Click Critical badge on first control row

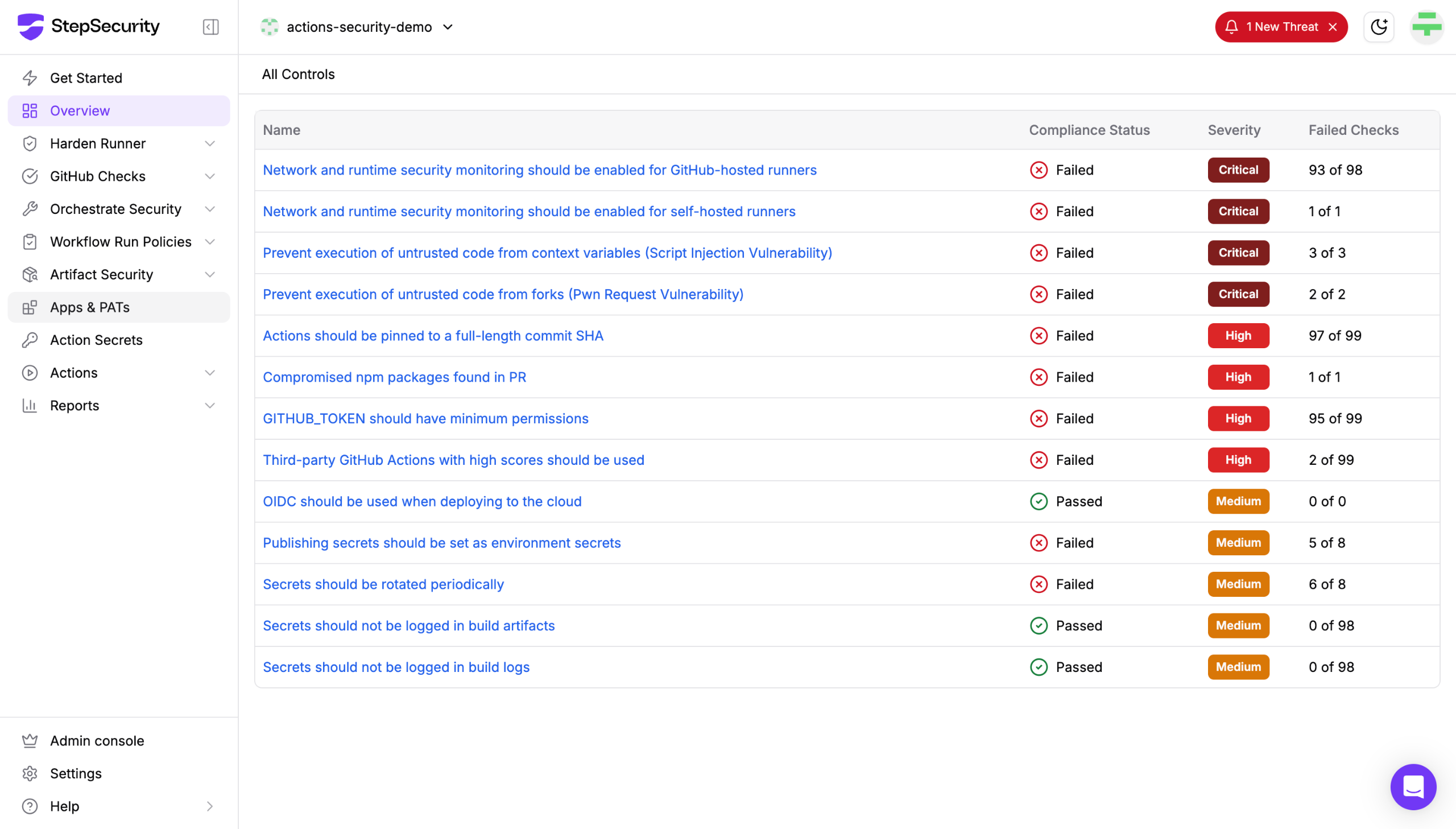pos(1238,170)
